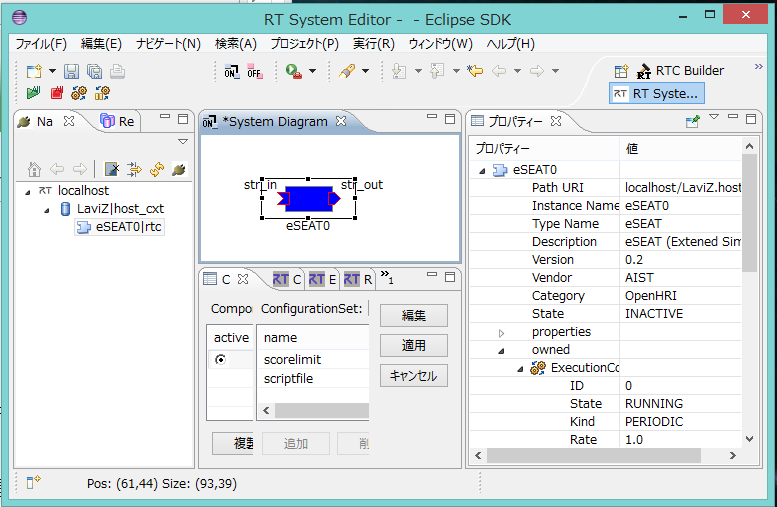Click the blue eSEAT0 component in diagram
This screenshot has width=777, height=507.
coord(308,199)
